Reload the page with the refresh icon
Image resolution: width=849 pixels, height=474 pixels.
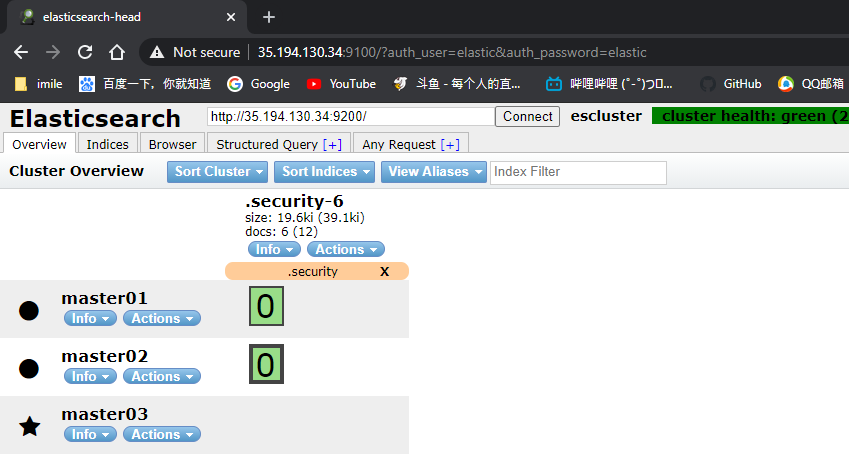(85, 53)
